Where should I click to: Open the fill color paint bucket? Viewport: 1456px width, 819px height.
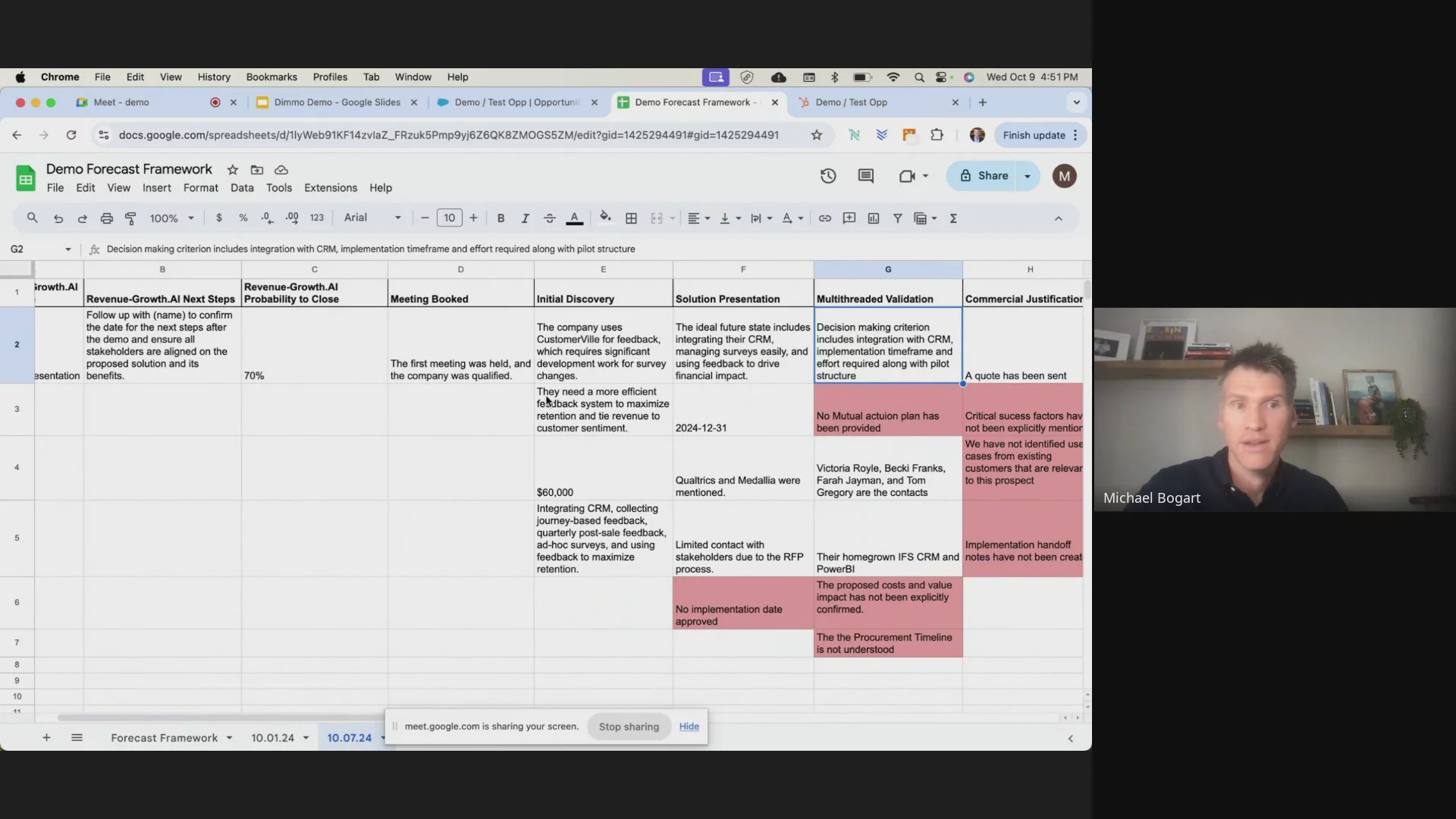(605, 218)
